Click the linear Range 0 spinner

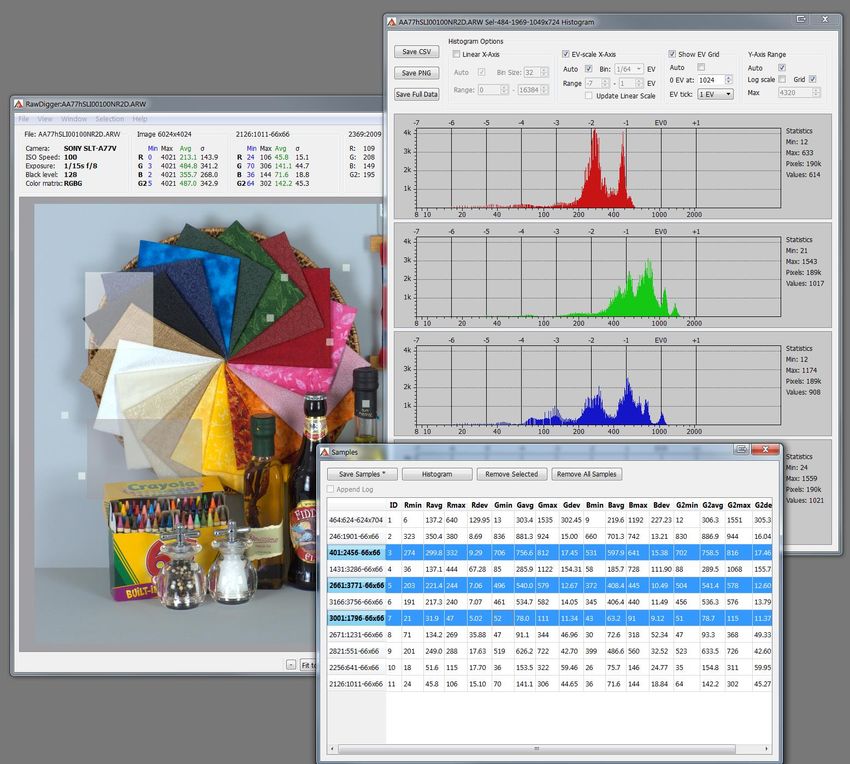click(493, 90)
